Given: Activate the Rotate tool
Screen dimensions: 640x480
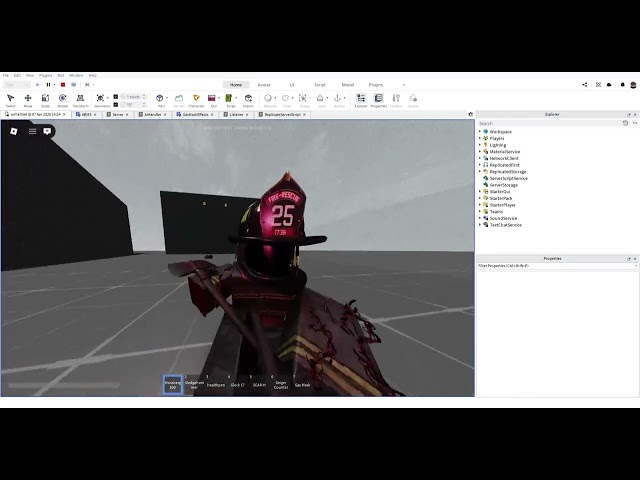Looking at the screenshot, I should [62, 100].
